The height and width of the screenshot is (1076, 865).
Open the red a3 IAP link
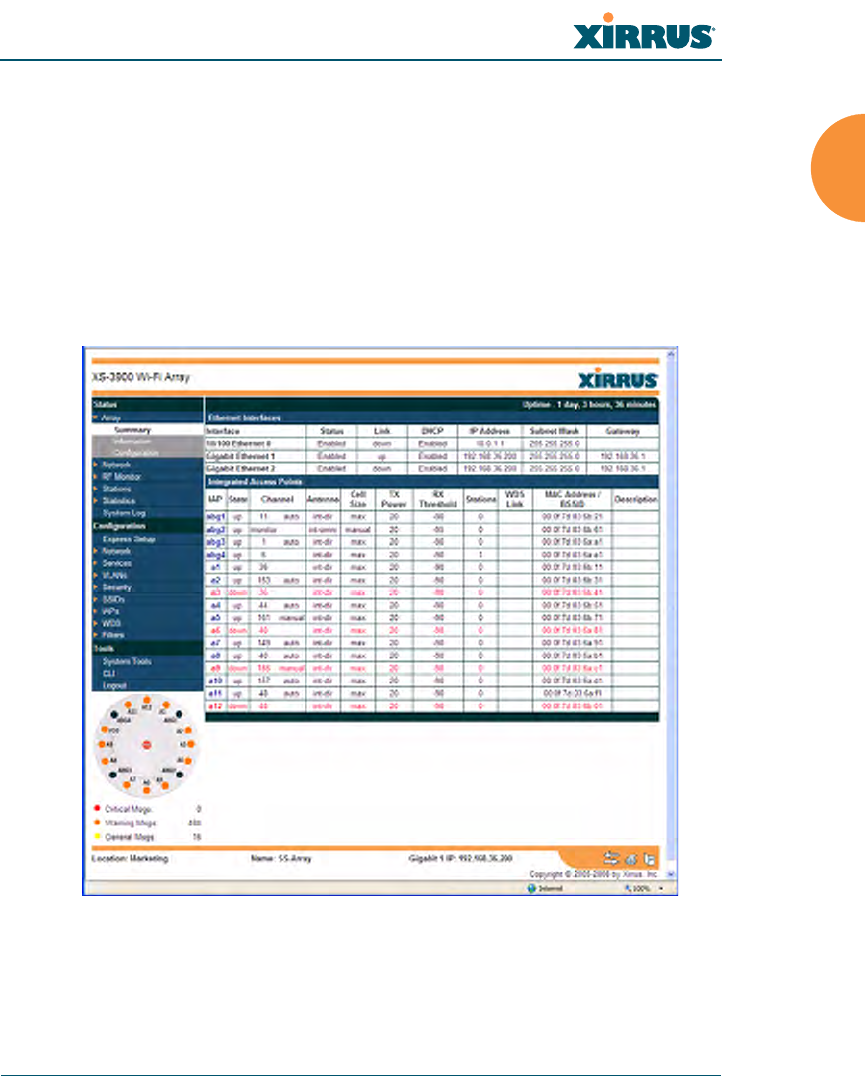[x=215, y=593]
